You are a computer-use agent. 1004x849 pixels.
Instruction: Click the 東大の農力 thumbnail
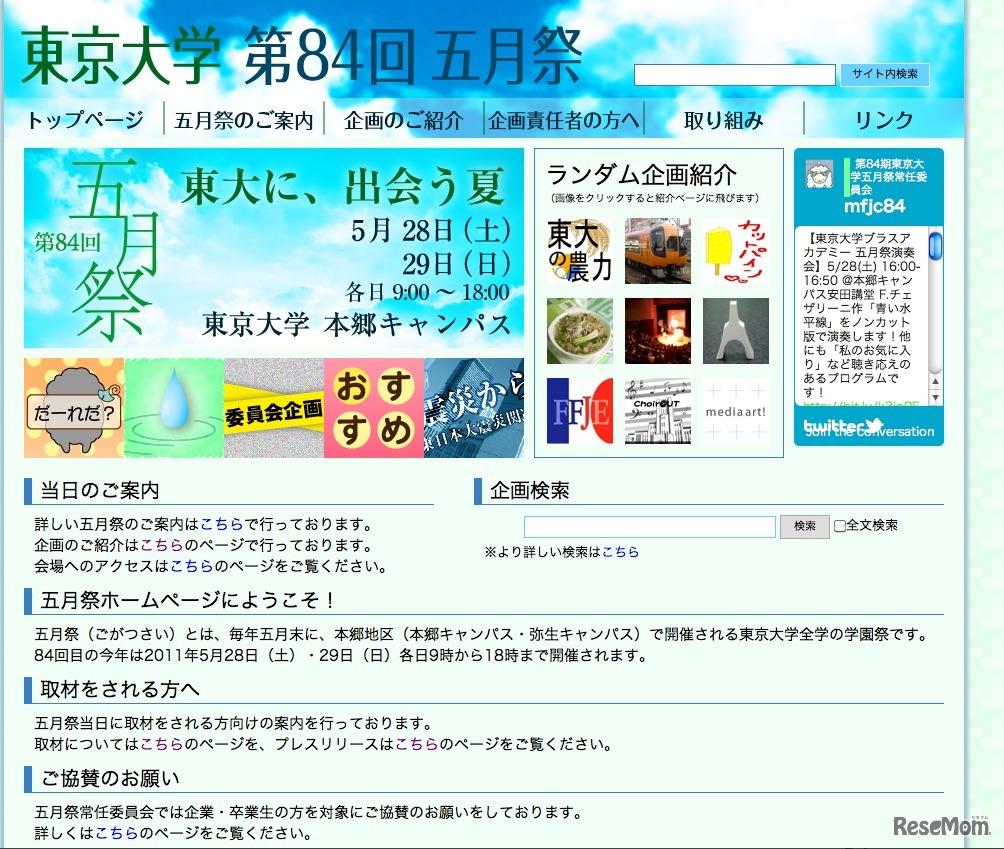(x=580, y=250)
